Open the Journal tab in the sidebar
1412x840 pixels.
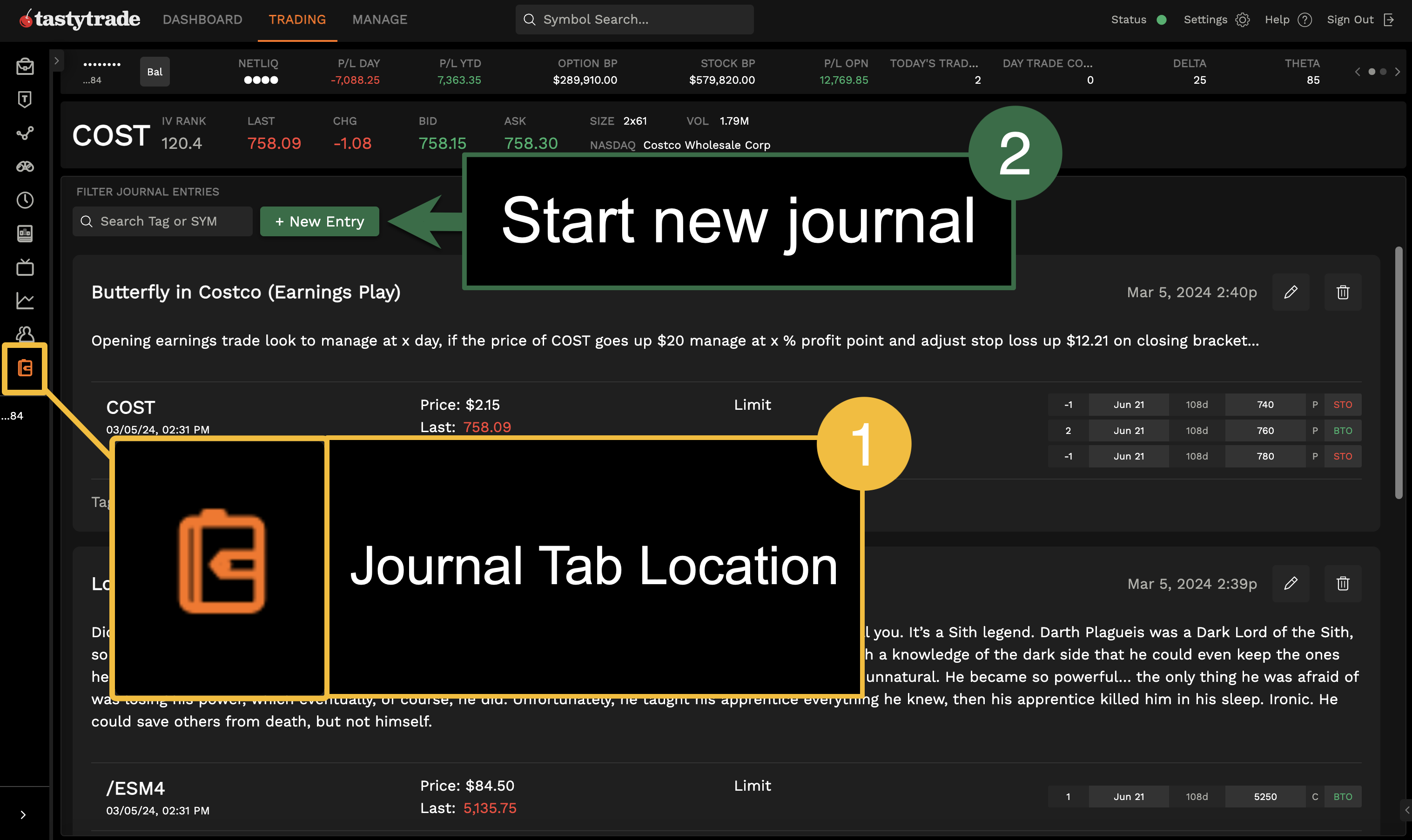pos(24,368)
